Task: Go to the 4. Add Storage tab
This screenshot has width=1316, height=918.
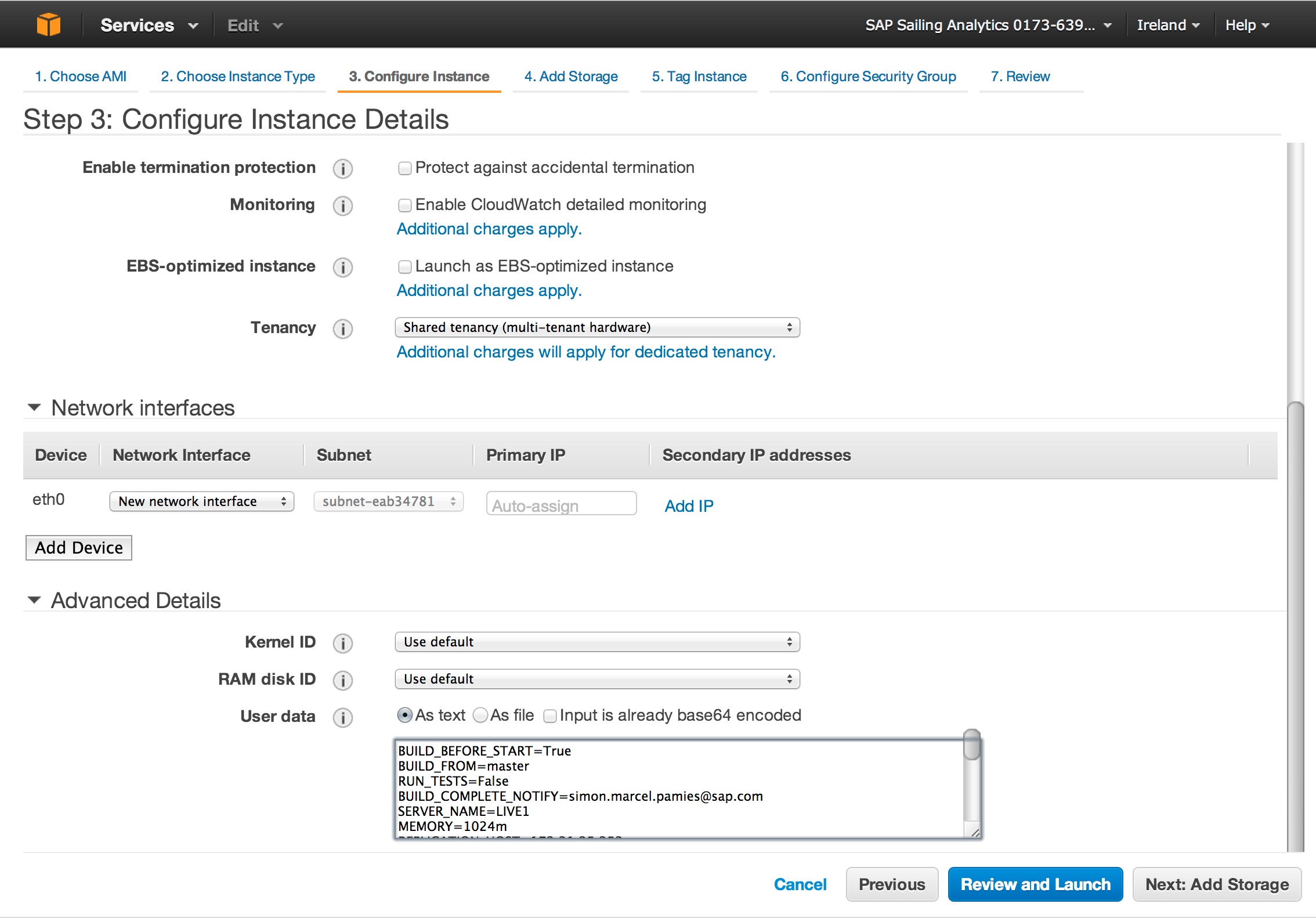Action: tap(570, 77)
